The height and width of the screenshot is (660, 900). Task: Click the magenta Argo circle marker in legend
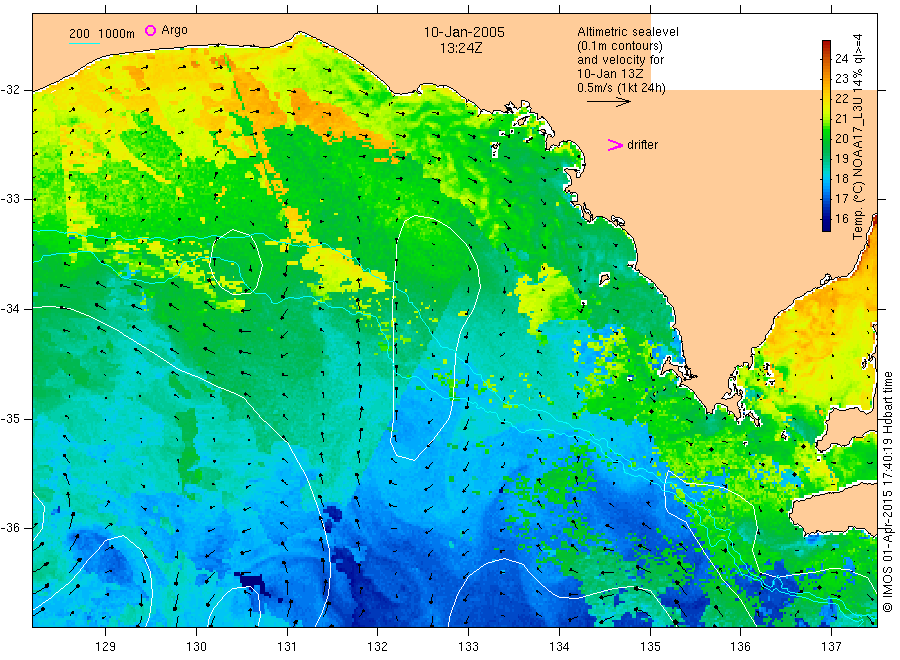[x=150, y=30]
